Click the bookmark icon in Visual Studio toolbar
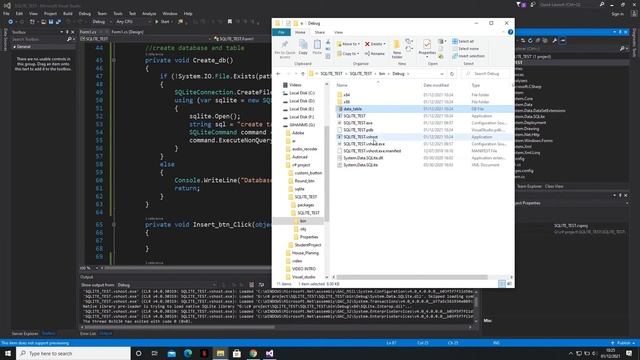 pyautogui.click(x=230, y=22)
